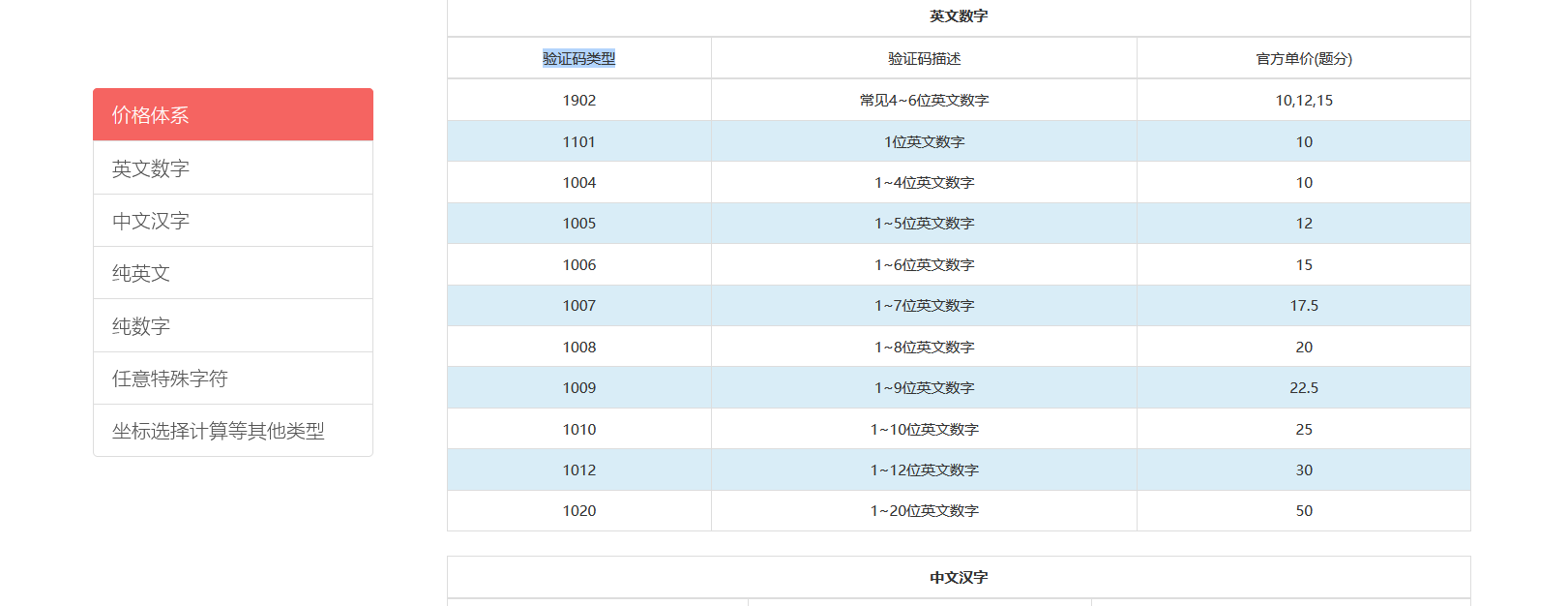Select 中文汉字 in the sidebar
Image resolution: width=1568 pixels, height=606 pixels.
233,221
